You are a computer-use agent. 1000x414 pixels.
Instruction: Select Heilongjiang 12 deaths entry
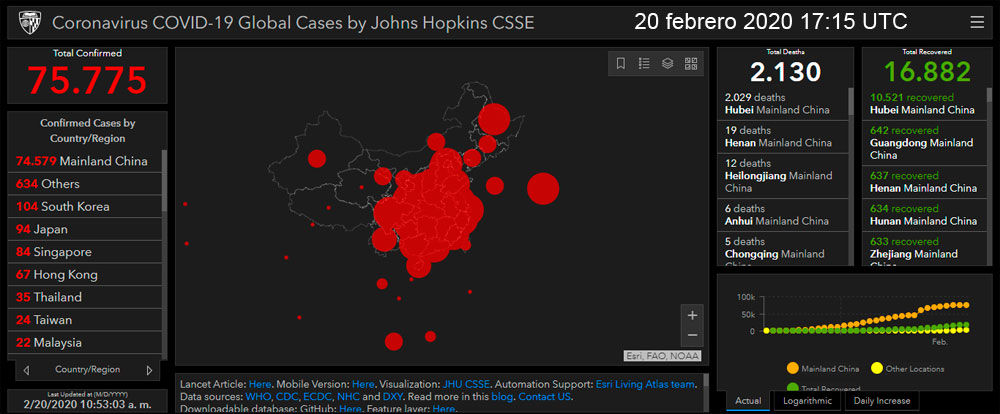[x=783, y=175]
